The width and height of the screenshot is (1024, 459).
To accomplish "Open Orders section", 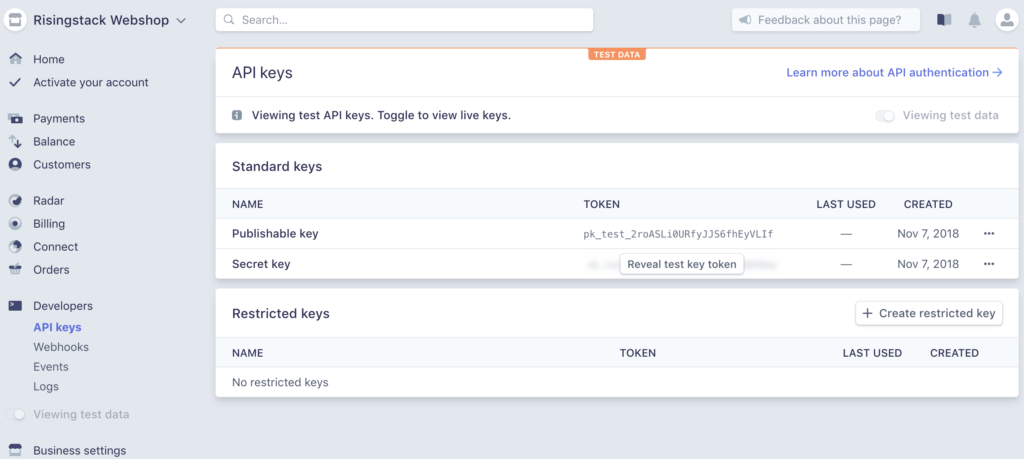I will tap(51, 270).
